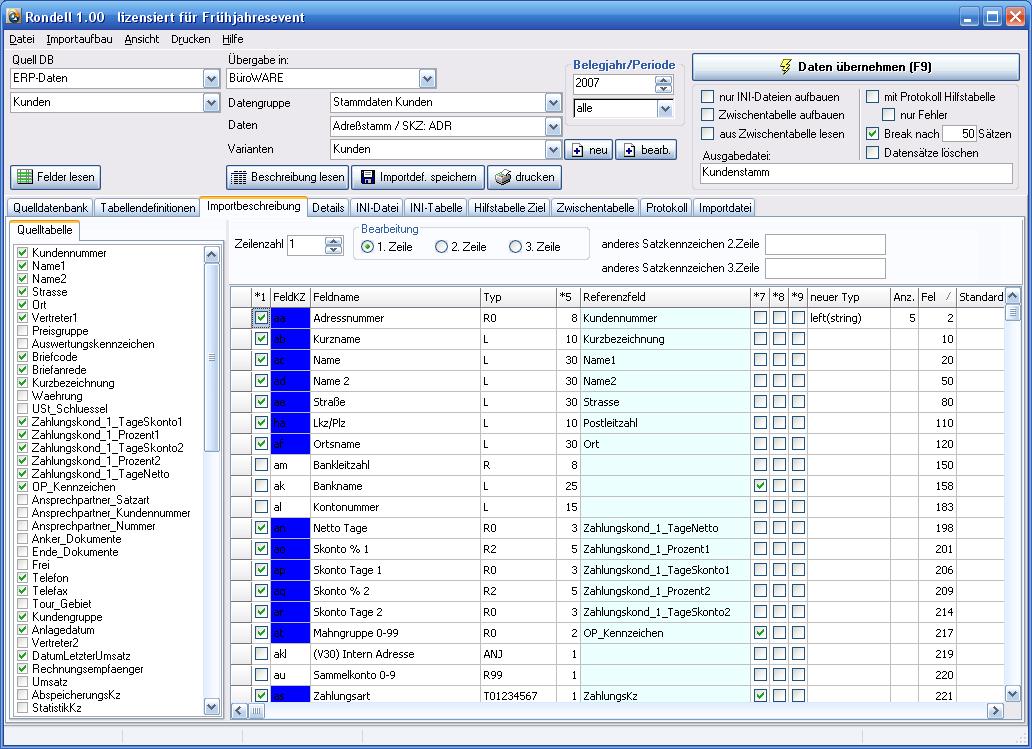Disable Break nach Sätzen checkbox

tap(872, 134)
